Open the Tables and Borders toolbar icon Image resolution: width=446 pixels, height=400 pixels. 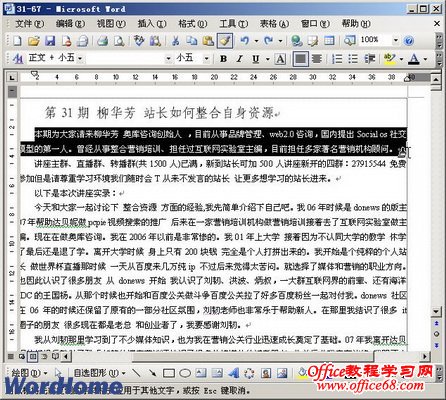[313, 41]
